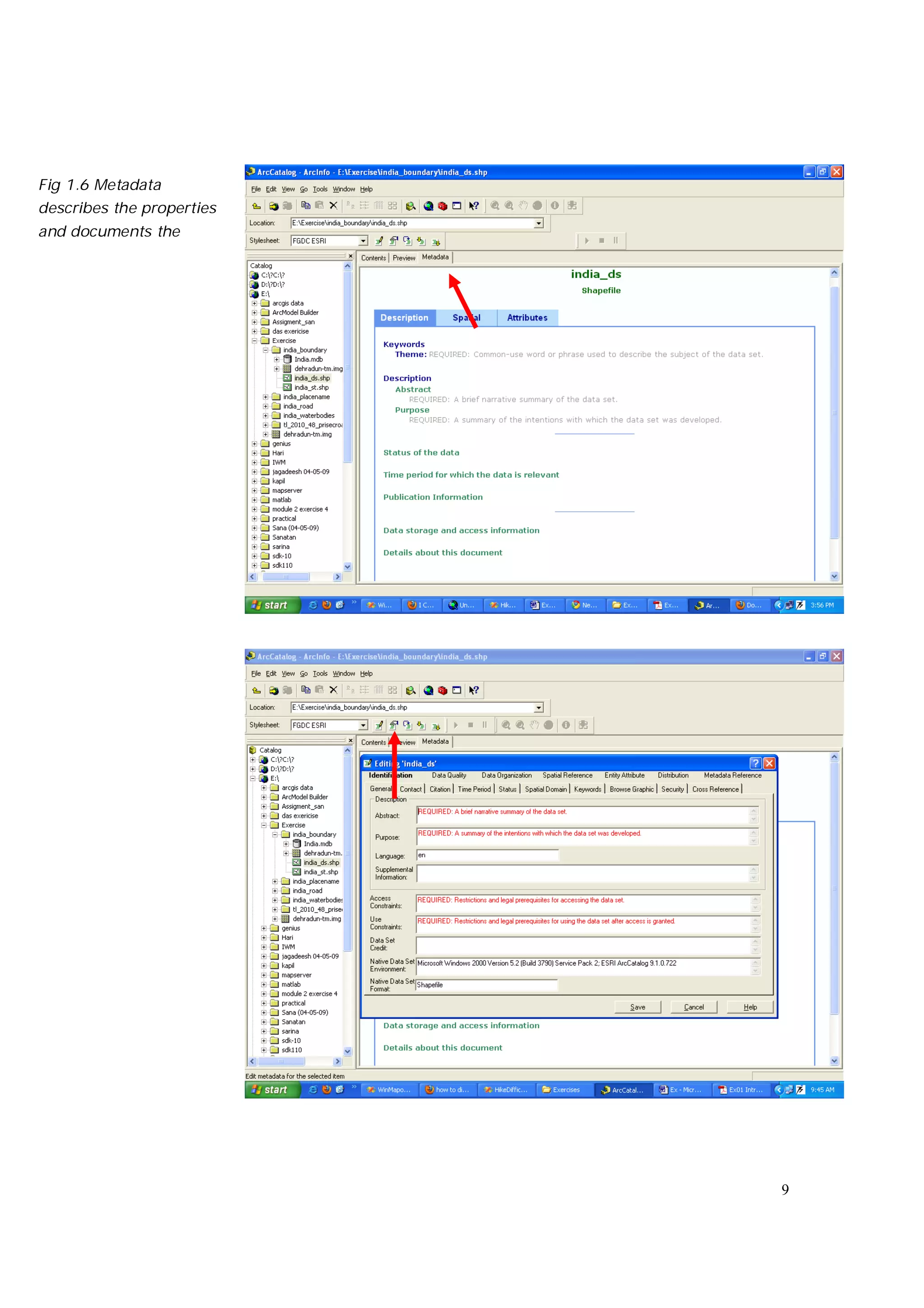
Task: Open Window menu in lower ArcCatalog window
Action: point(344,673)
